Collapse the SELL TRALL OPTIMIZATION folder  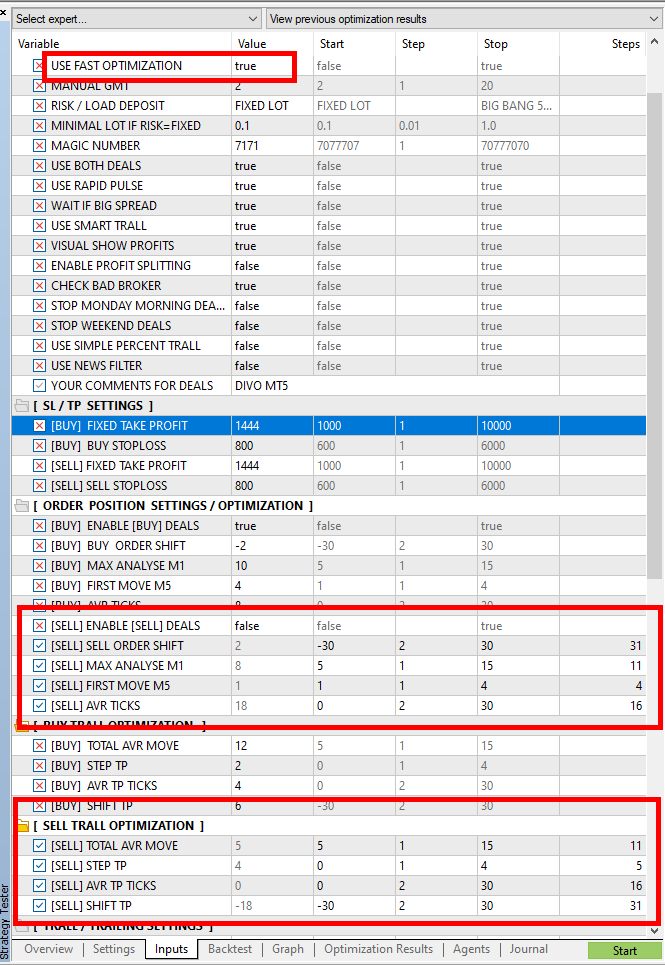[x=22, y=825]
